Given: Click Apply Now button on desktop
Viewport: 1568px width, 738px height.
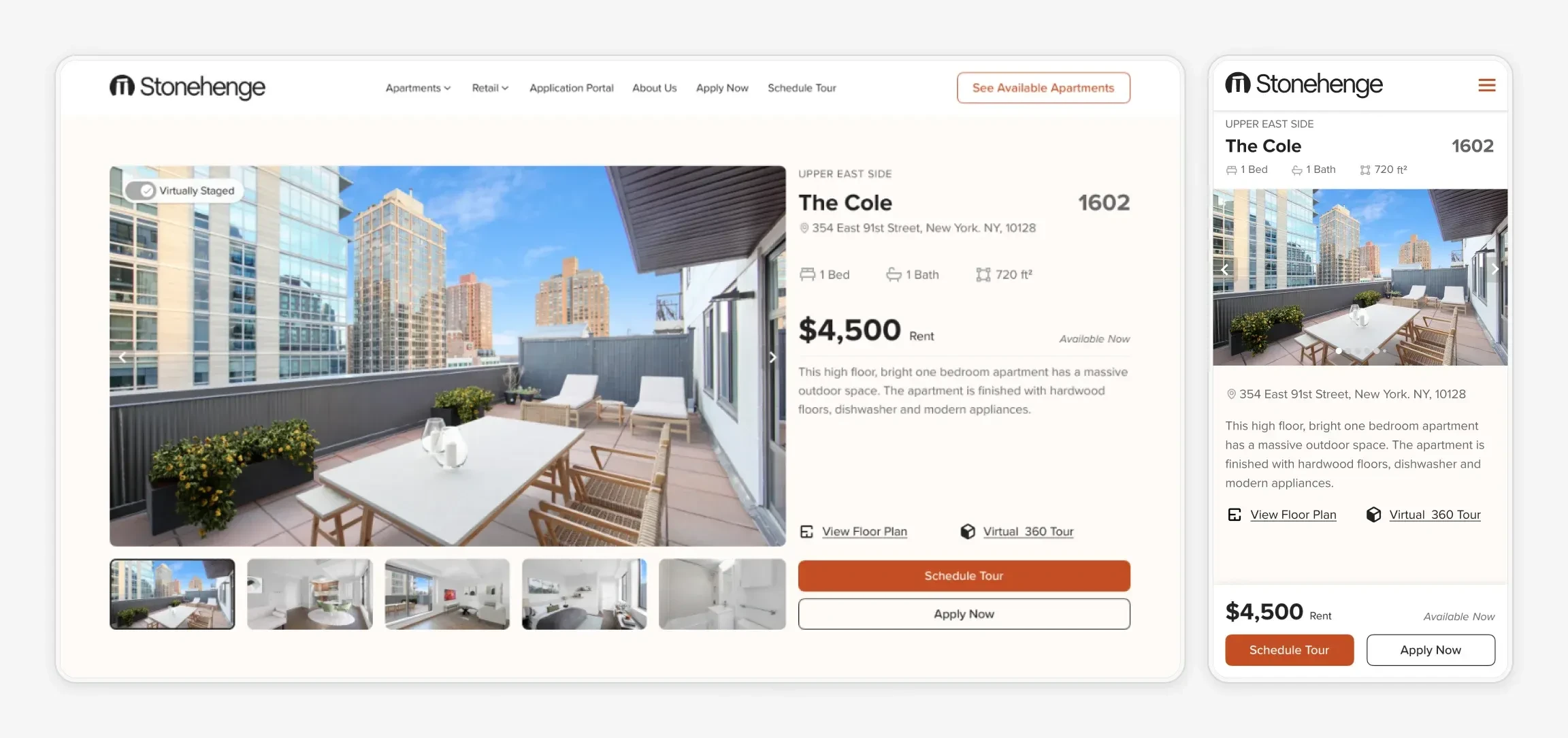Looking at the screenshot, I should click(963, 613).
